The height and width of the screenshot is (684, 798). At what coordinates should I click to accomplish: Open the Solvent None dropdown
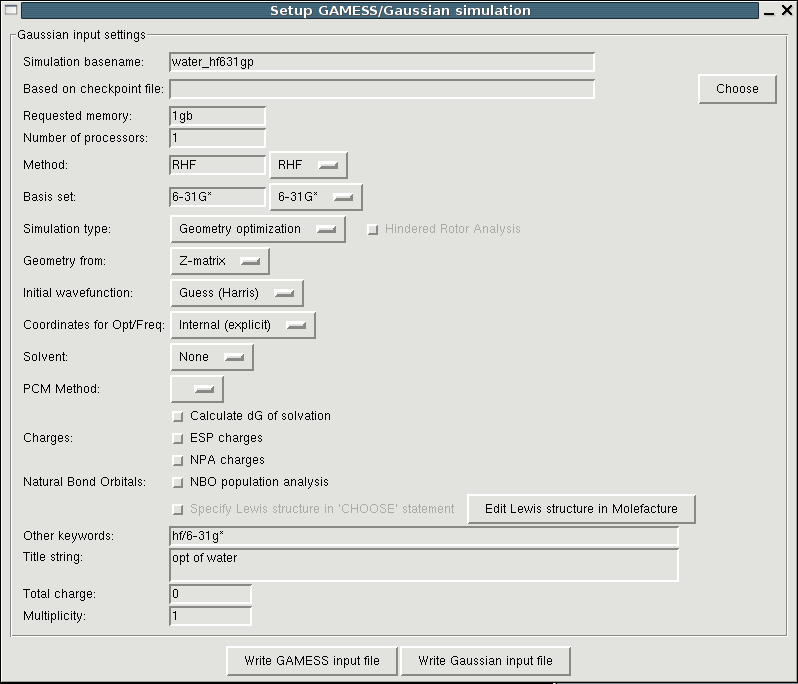pos(212,357)
